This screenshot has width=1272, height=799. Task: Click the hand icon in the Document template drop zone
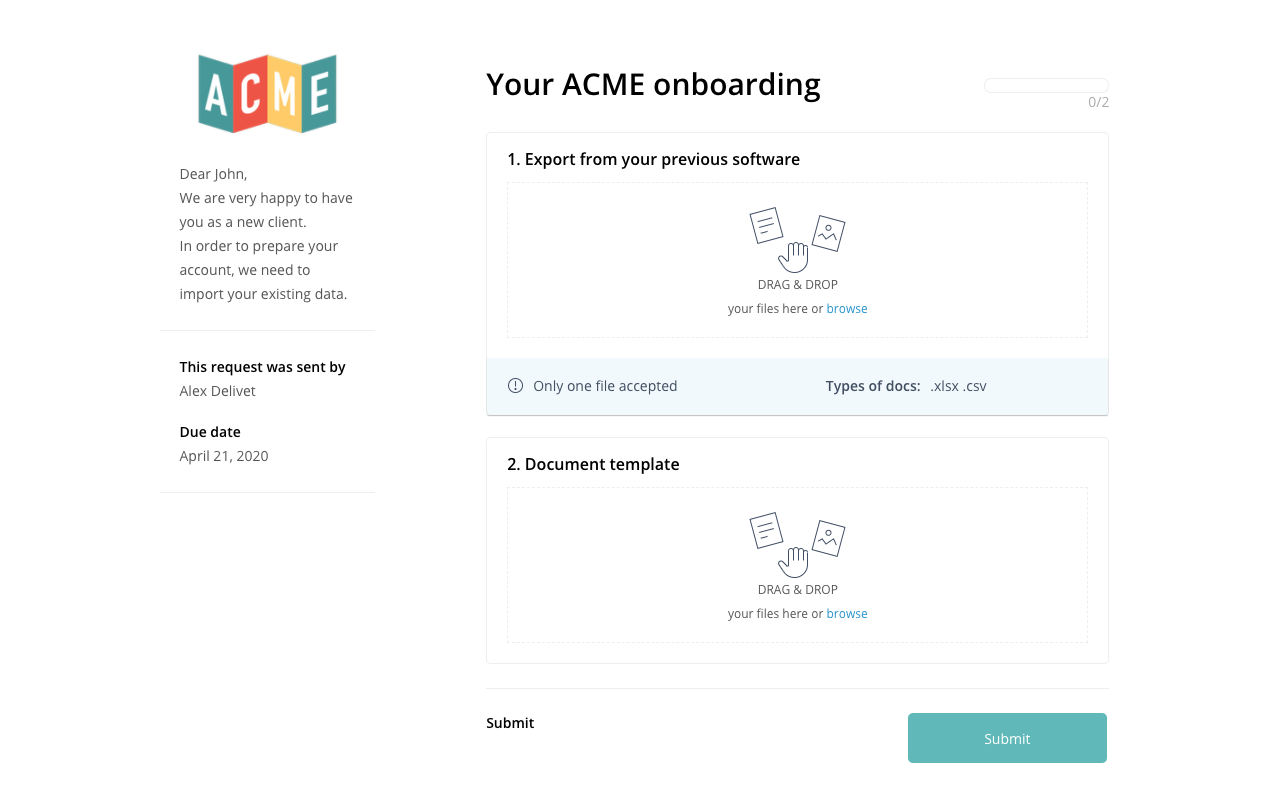tap(794, 562)
